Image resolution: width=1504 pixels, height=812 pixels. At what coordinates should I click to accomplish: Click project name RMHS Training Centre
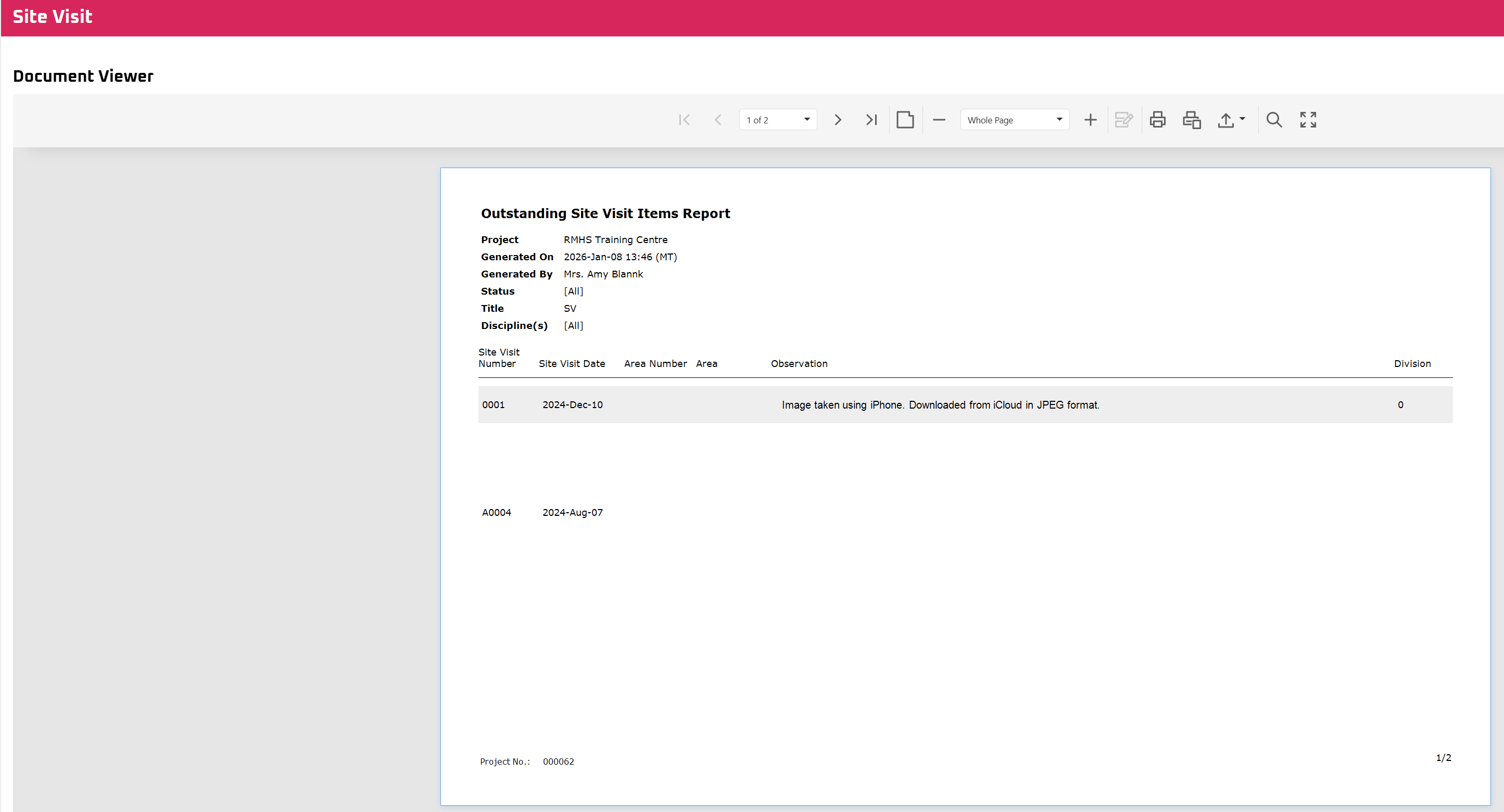click(x=615, y=240)
